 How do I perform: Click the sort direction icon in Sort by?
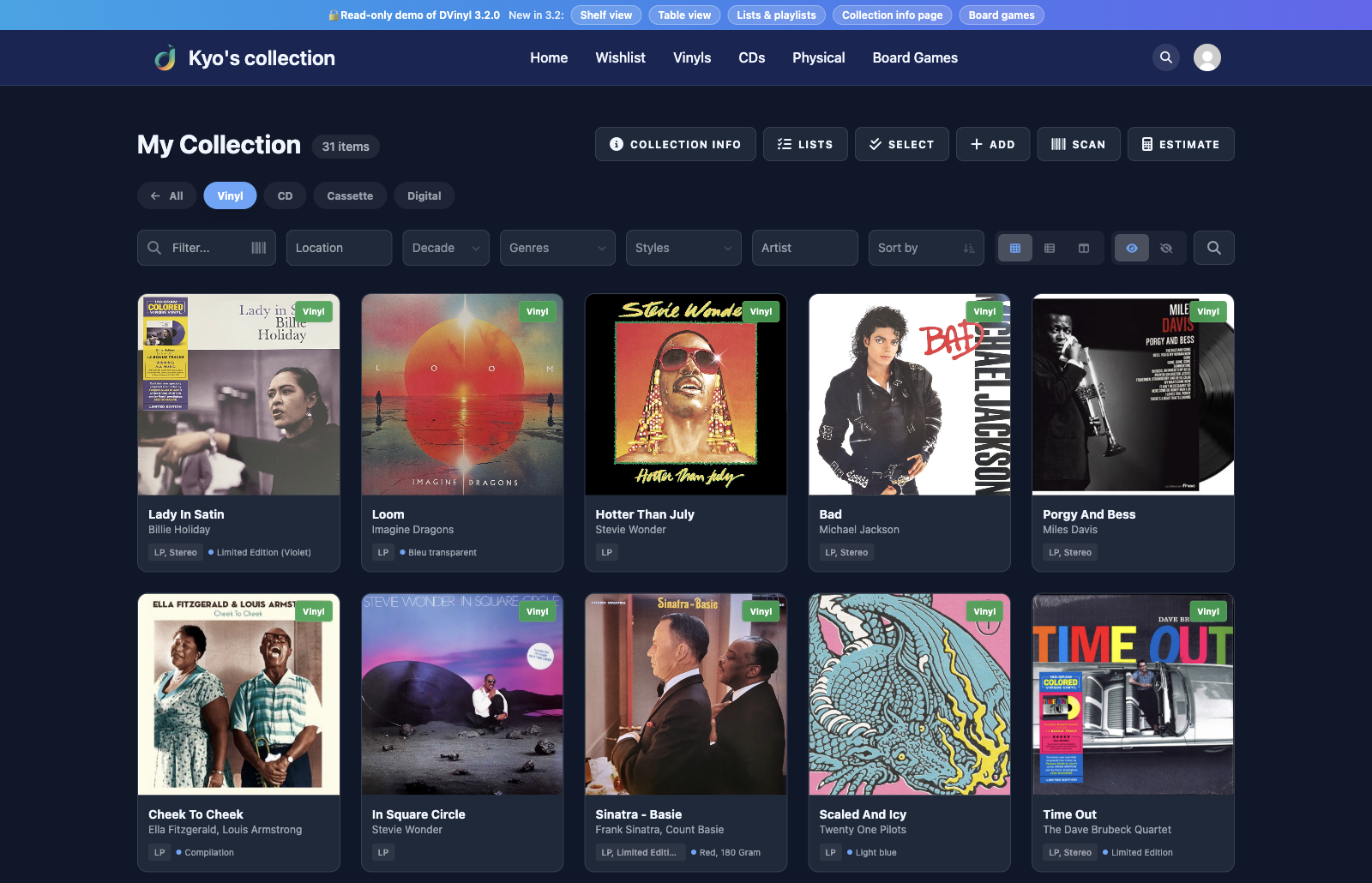[x=969, y=248]
